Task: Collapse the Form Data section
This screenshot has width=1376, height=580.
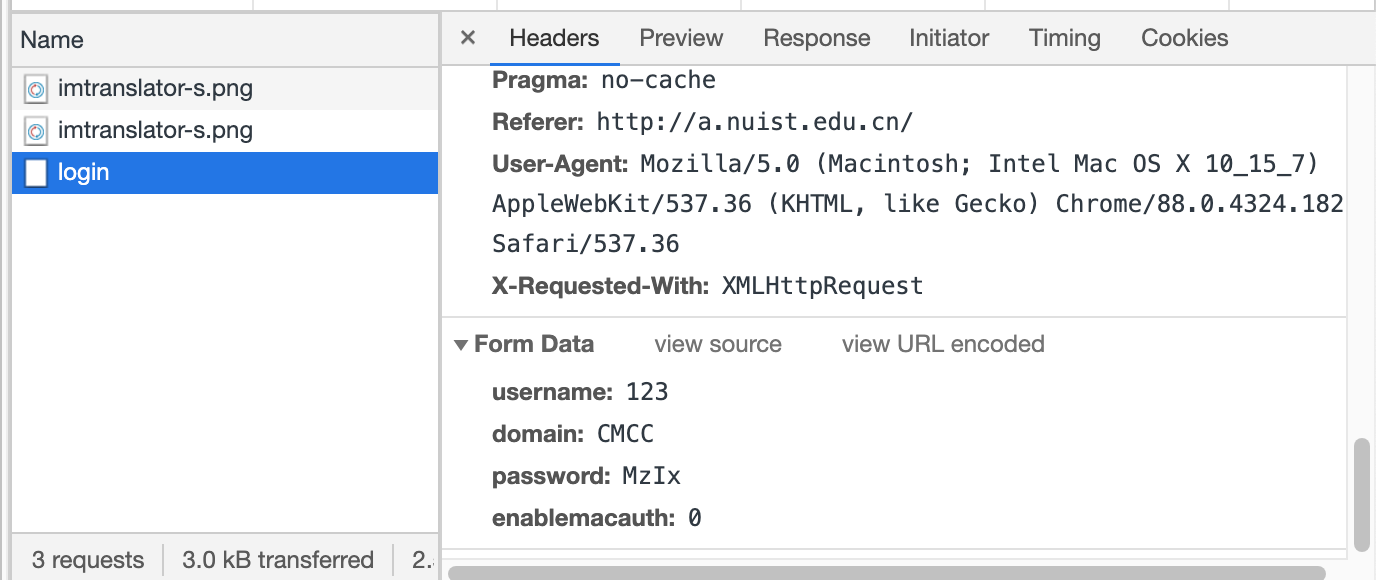Action: tap(461, 345)
